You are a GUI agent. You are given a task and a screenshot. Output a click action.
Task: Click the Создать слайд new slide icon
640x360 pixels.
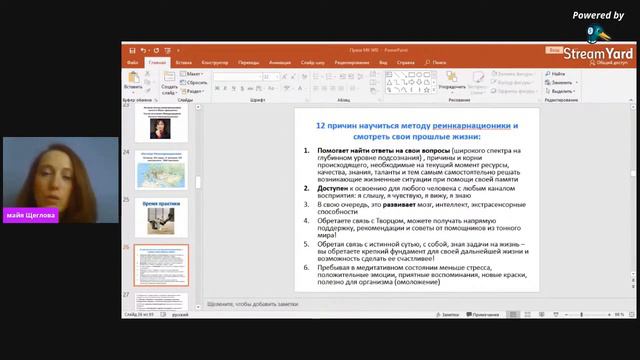point(169,77)
